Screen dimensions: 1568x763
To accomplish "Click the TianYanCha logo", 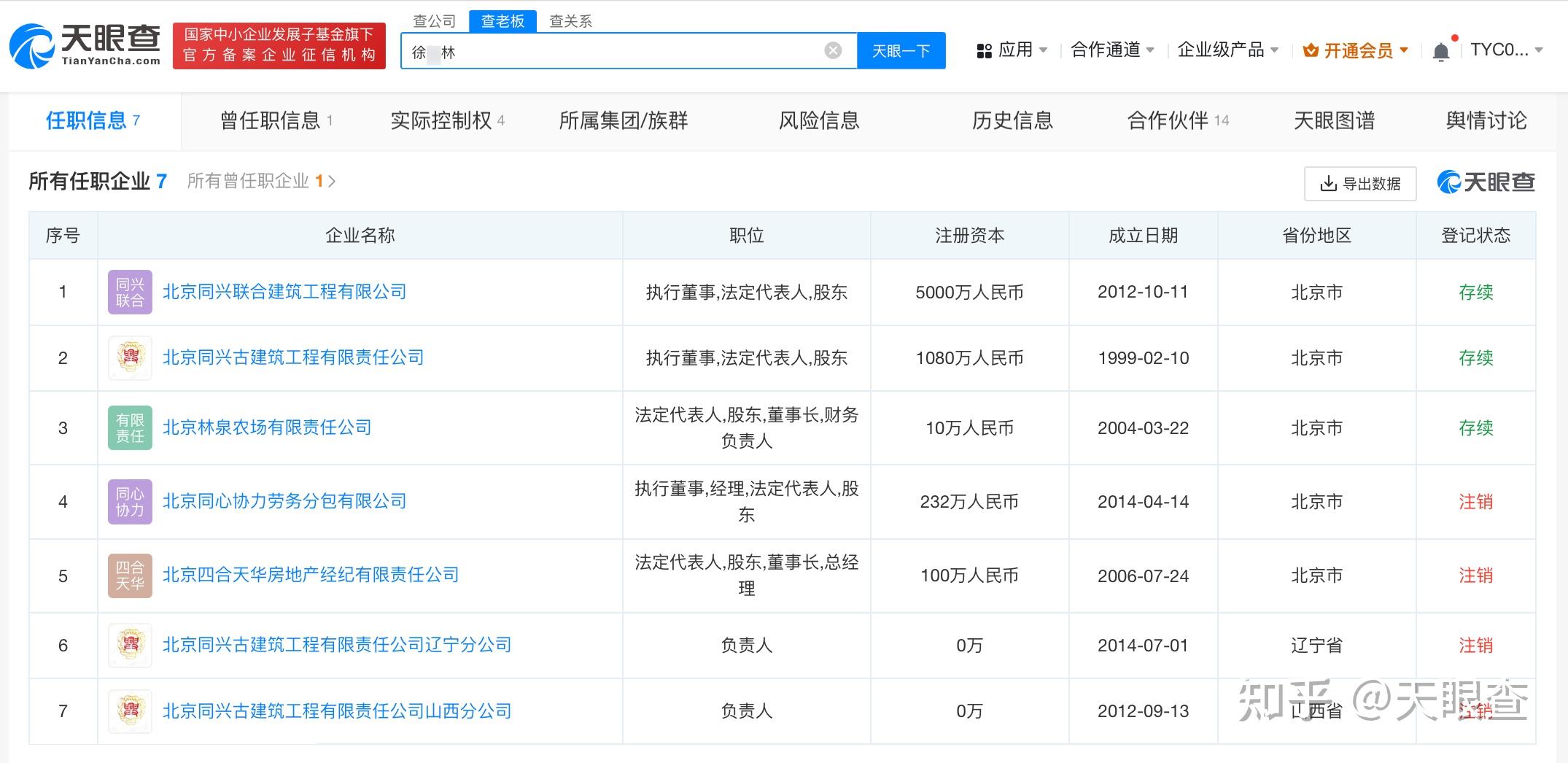I will [x=85, y=45].
